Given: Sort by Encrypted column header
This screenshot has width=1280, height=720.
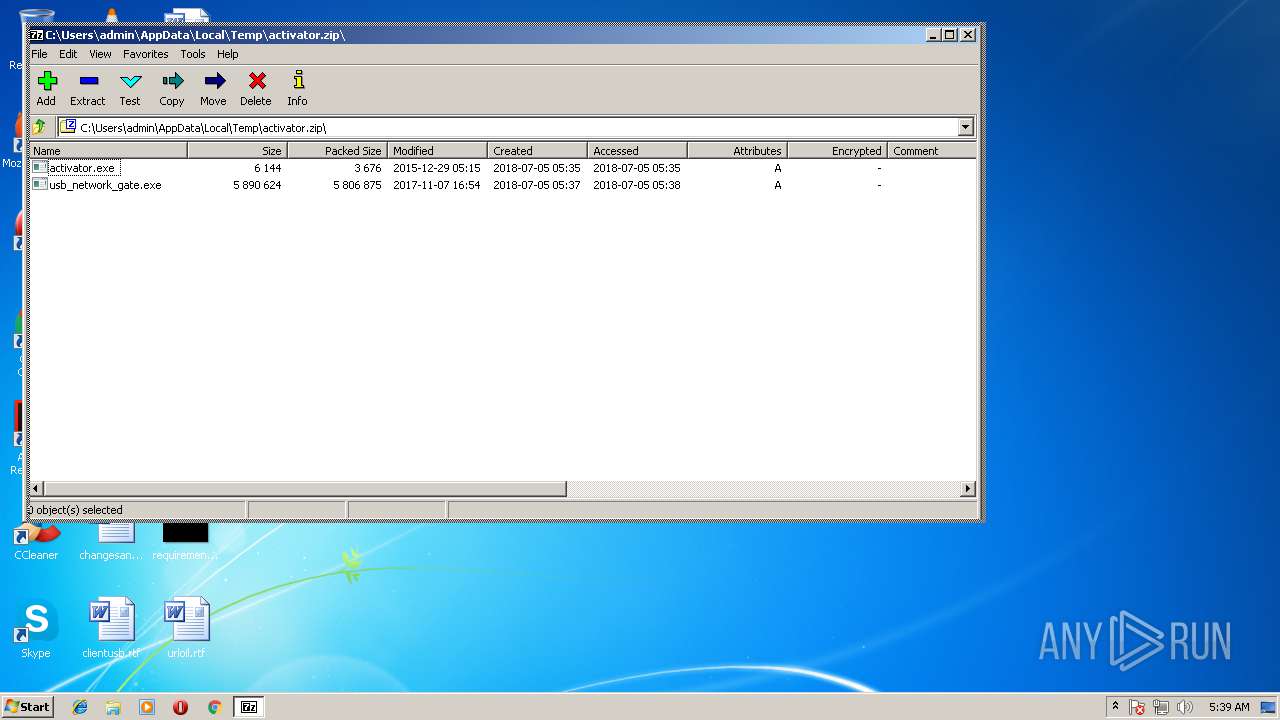Looking at the screenshot, I should (x=838, y=151).
